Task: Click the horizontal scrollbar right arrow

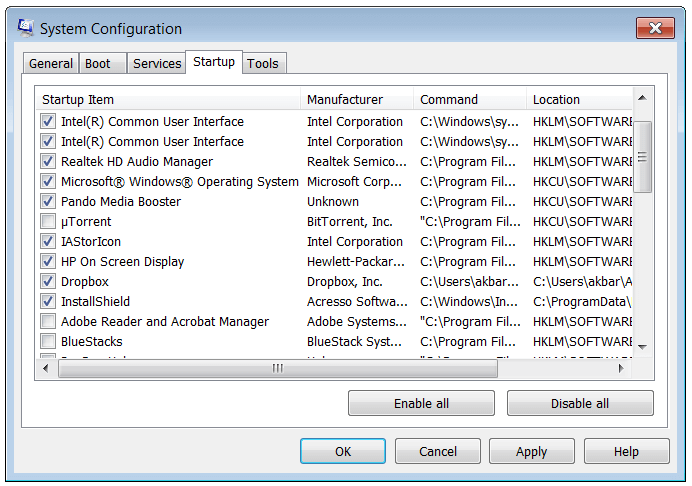Action: click(x=621, y=368)
